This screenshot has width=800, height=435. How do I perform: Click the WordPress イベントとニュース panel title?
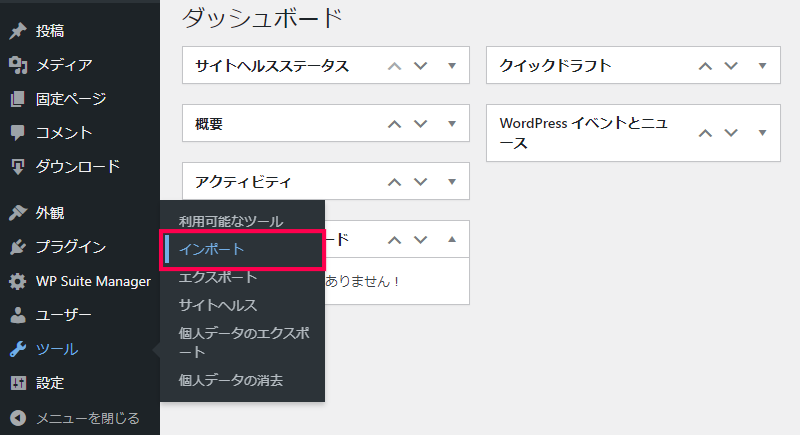(x=583, y=133)
